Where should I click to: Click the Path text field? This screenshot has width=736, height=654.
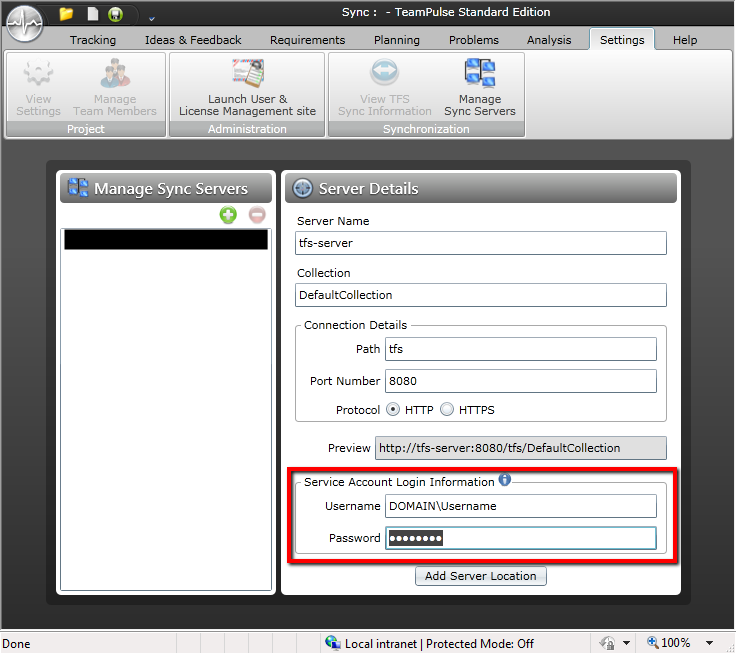(521, 349)
